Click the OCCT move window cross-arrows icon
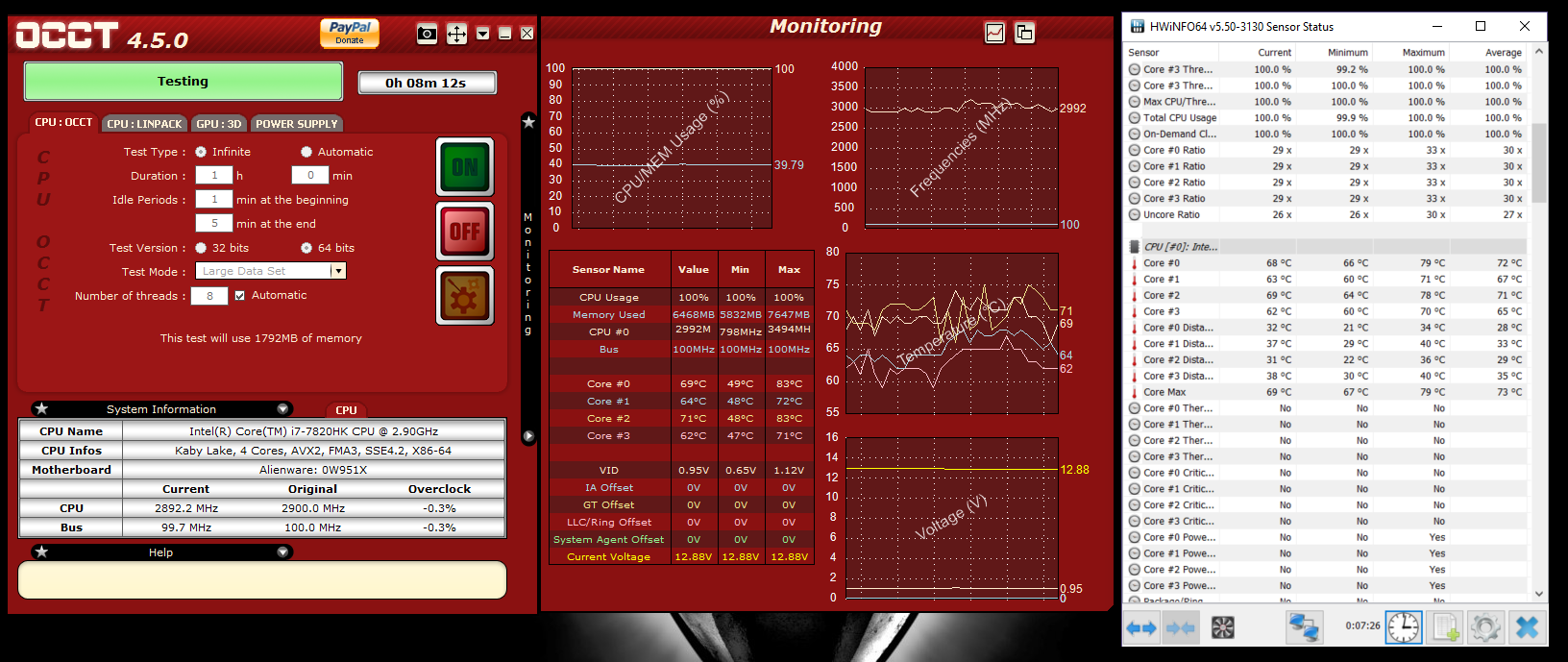 [x=456, y=34]
